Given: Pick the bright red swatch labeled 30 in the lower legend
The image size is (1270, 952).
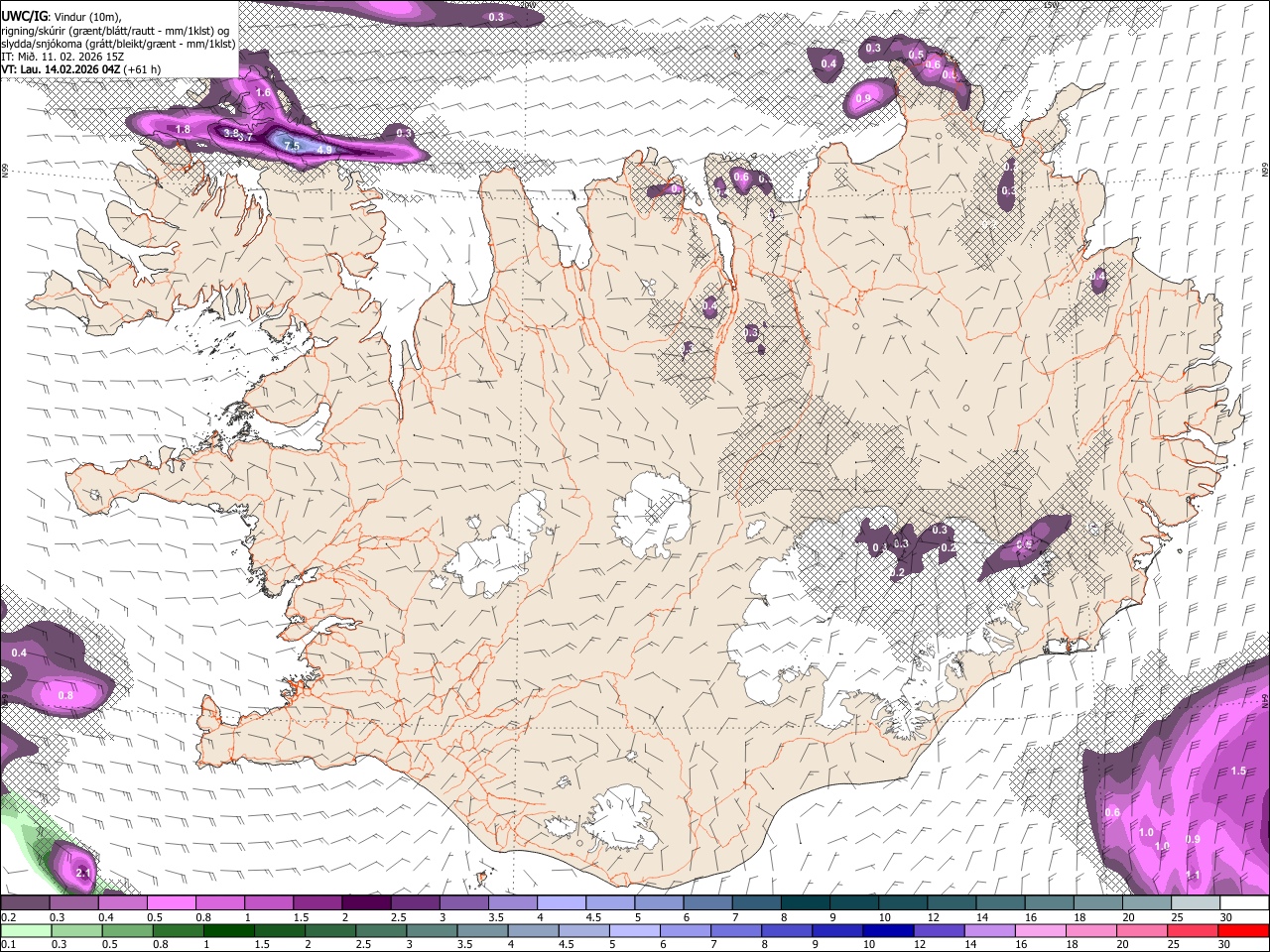Looking at the screenshot, I should click(1243, 931).
